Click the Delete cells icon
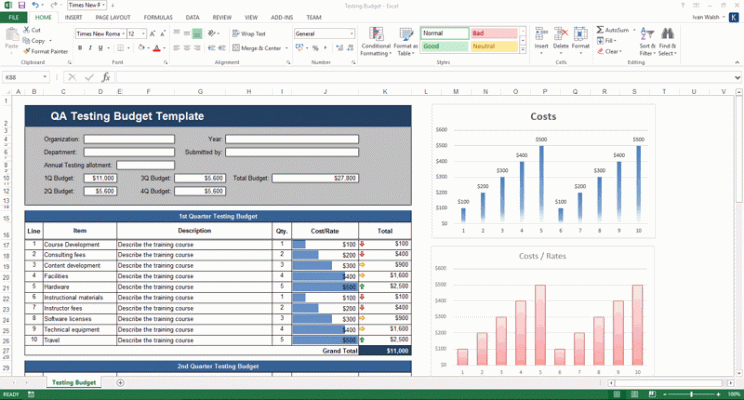Viewport: 744px width, 400px height. [561, 35]
